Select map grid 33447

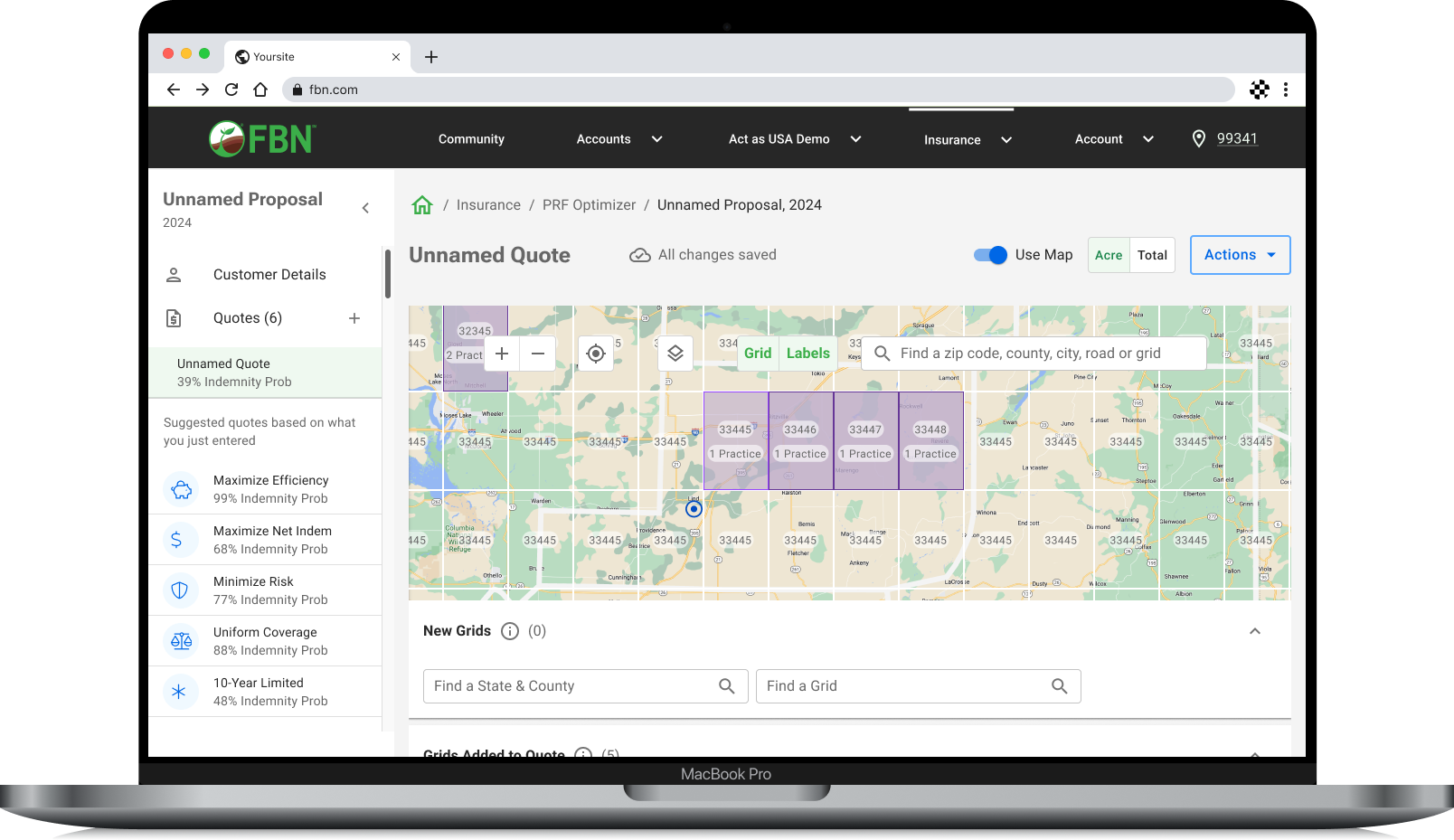point(866,441)
